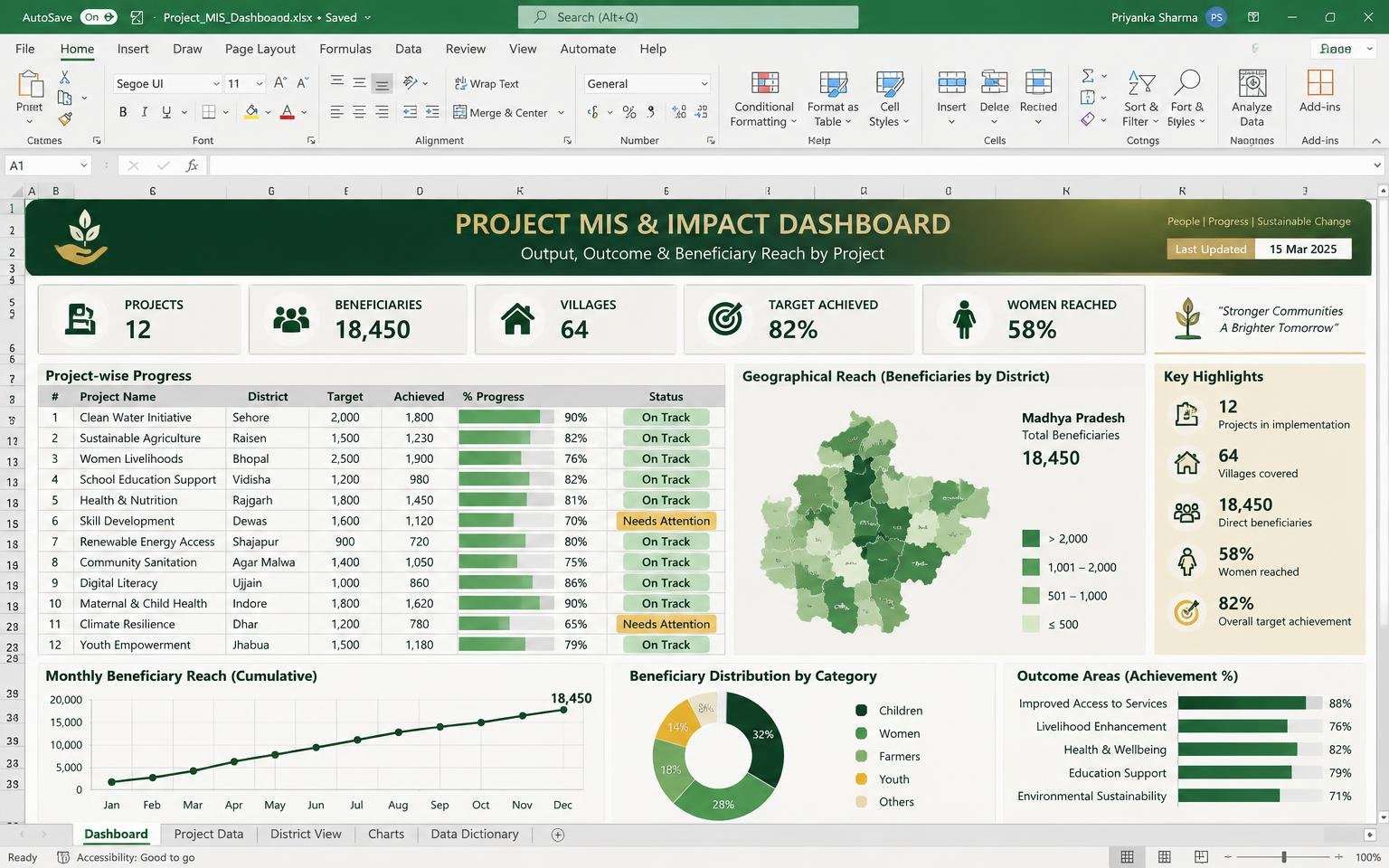Image resolution: width=1389 pixels, height=868 pixels.
Task: Click the percent style icon
Action: 629,112
